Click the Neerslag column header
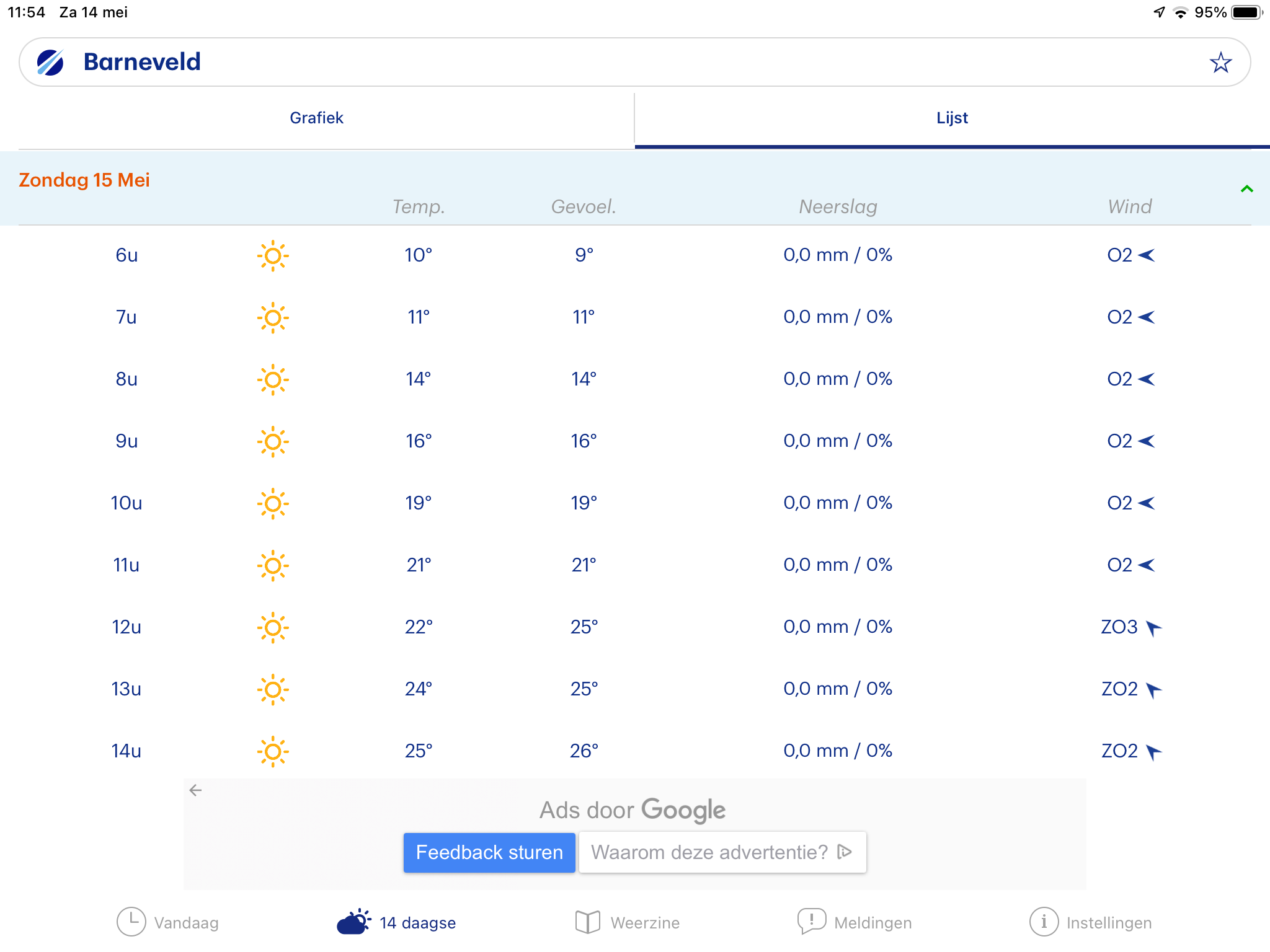The height and width of the screenshot is (952, 1270). click(838, 206)
